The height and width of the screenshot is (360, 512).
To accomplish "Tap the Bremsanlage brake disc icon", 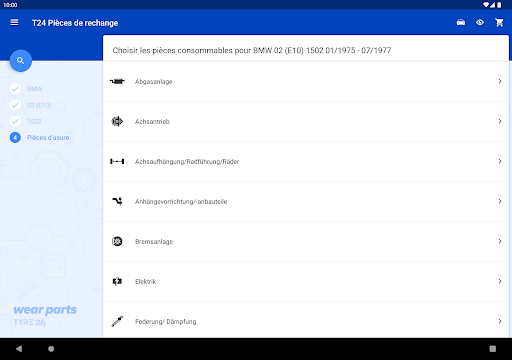I will pyautogui.click(x=117, y=241).
